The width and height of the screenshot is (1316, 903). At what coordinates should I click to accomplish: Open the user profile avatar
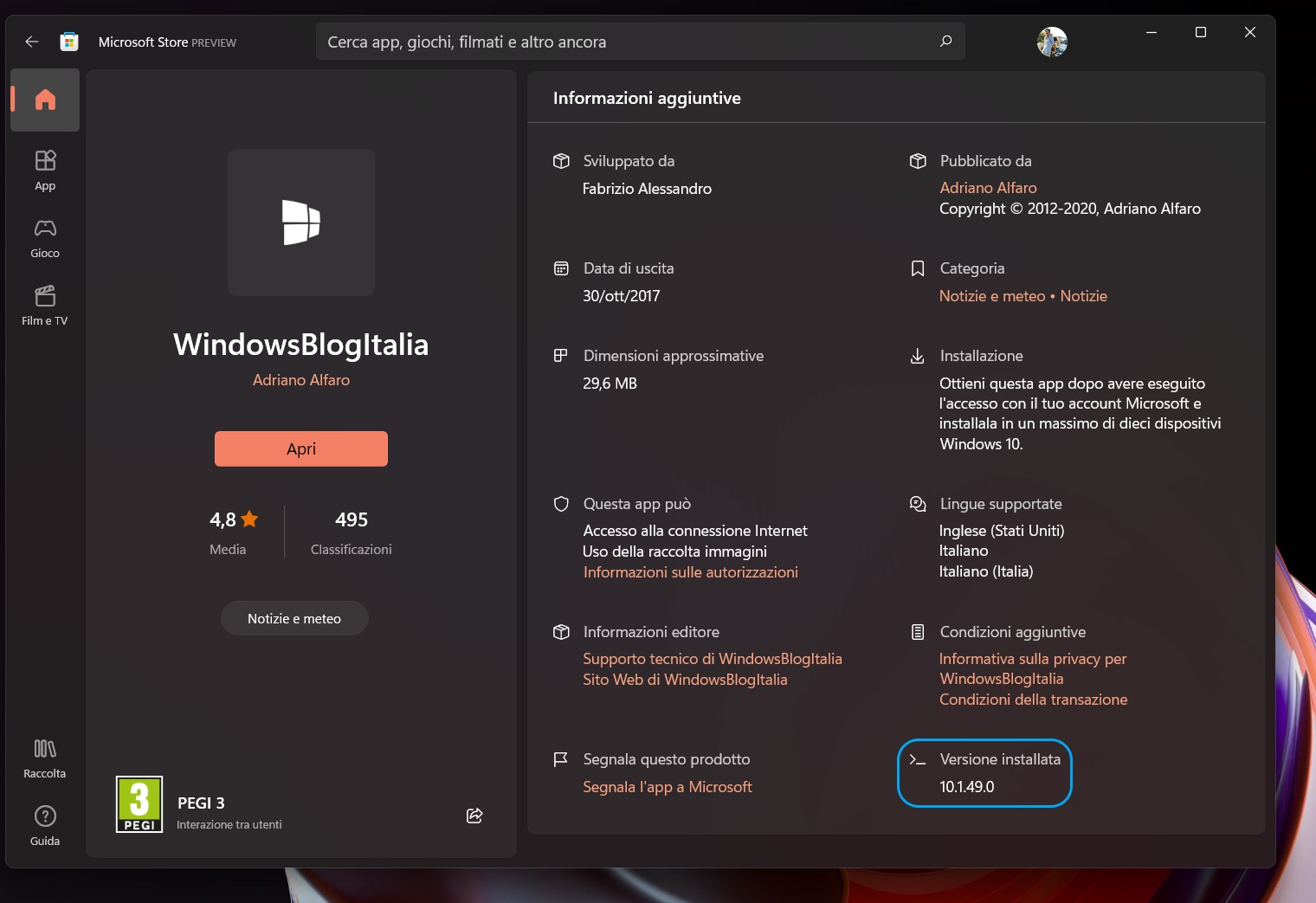[x=1052, y=42]
